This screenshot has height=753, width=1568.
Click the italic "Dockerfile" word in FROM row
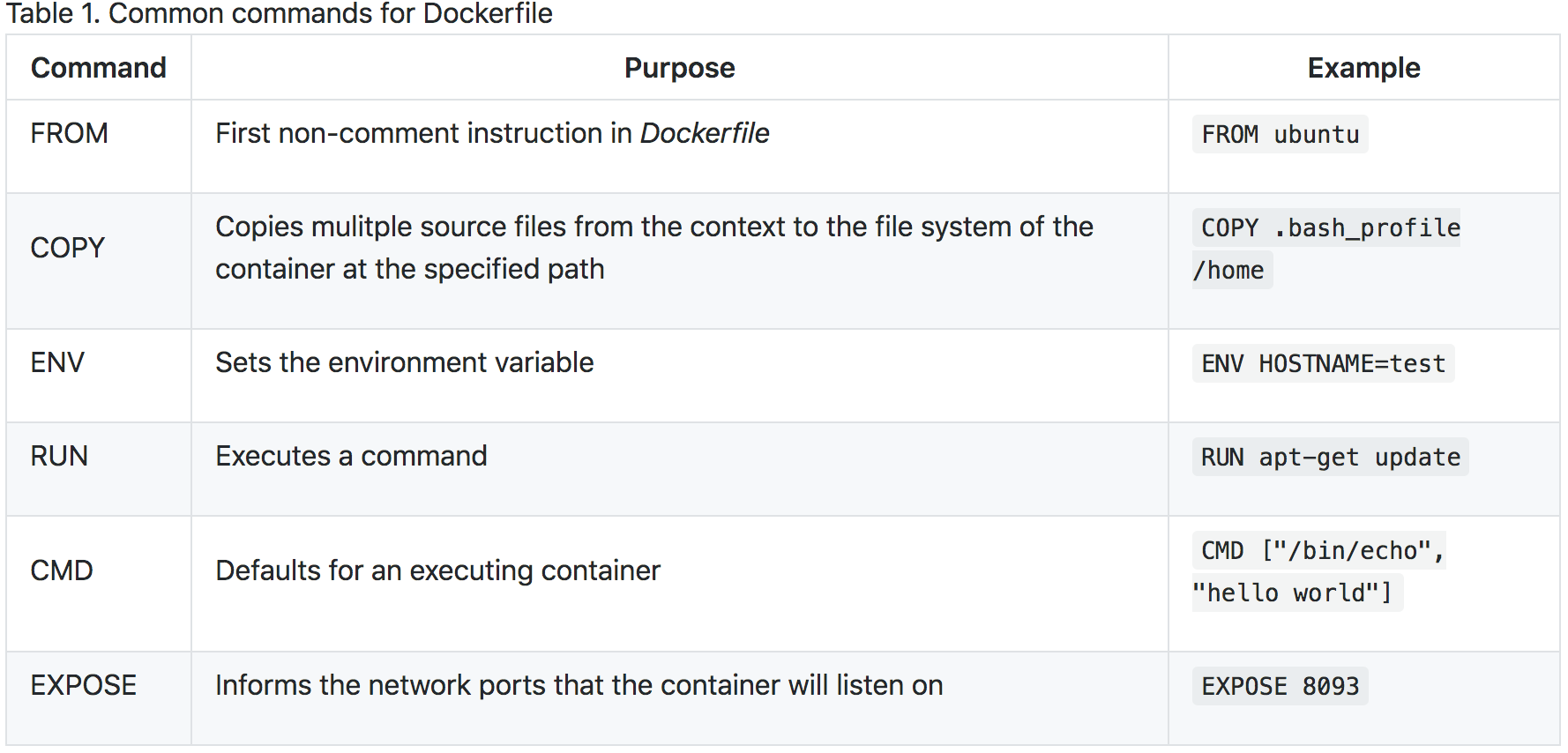(705, 133)
